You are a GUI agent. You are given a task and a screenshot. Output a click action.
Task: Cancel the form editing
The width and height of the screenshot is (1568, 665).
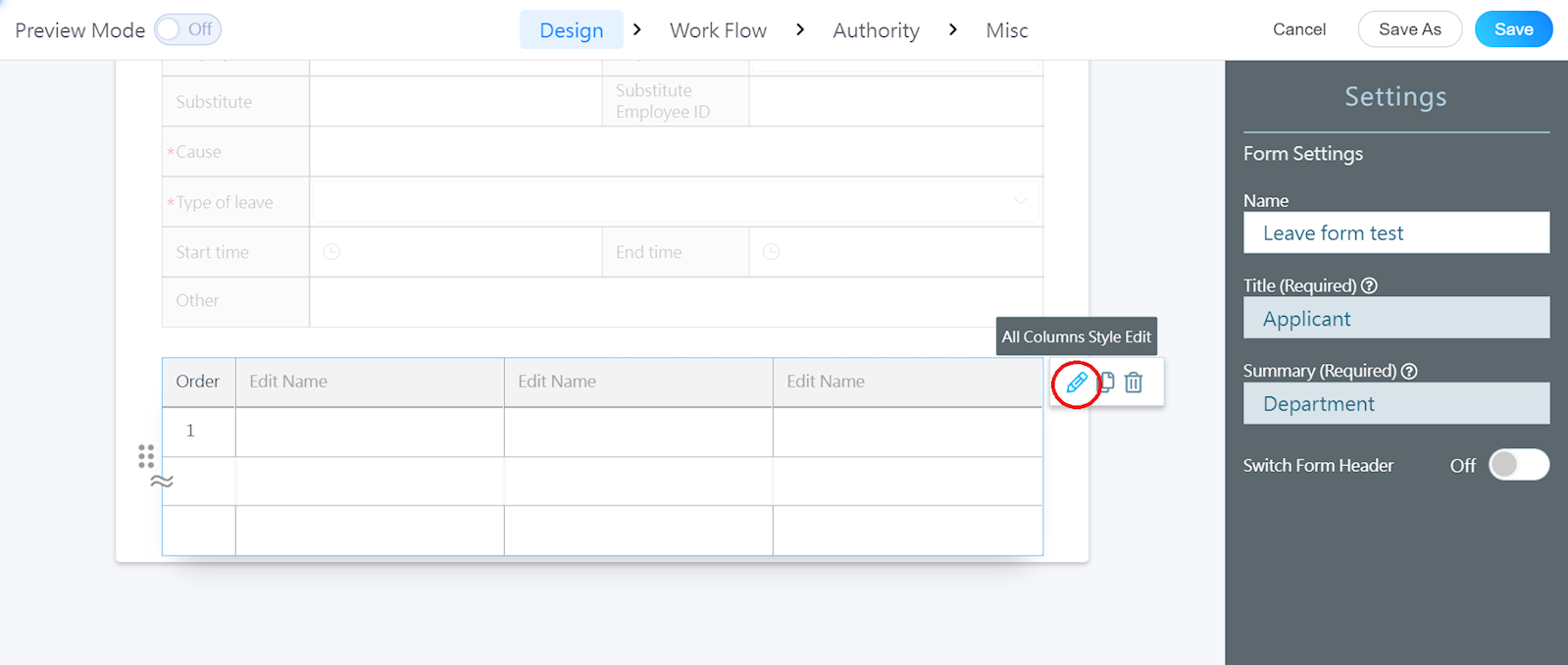click(1298, 29)
